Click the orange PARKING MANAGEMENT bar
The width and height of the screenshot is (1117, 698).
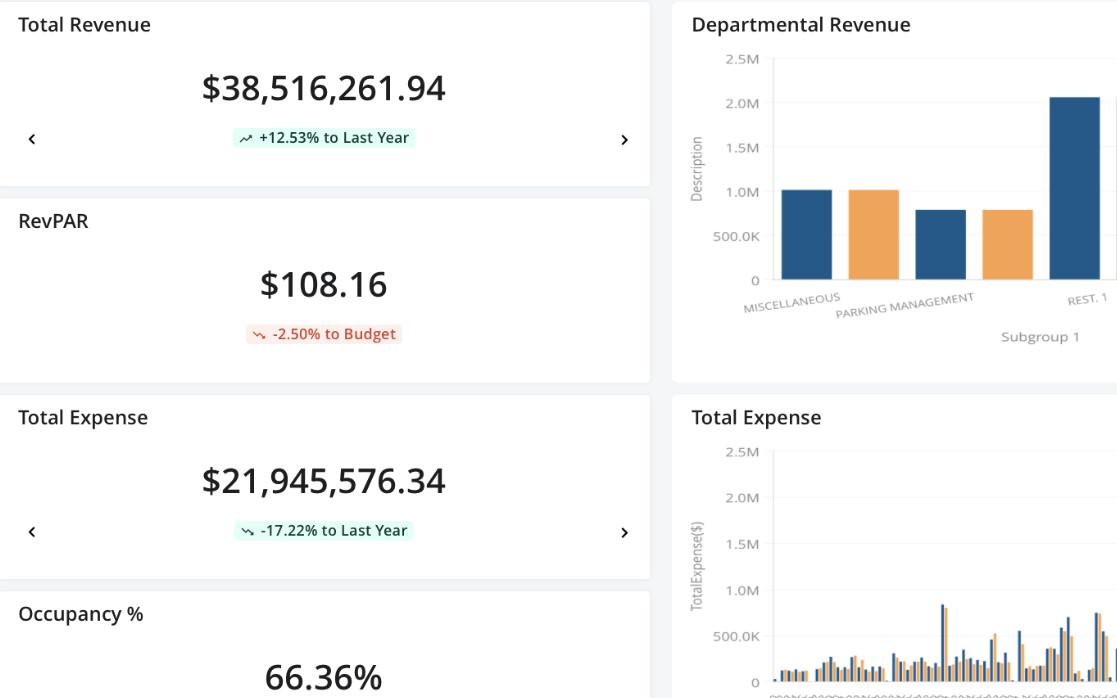pos(1007,245)
